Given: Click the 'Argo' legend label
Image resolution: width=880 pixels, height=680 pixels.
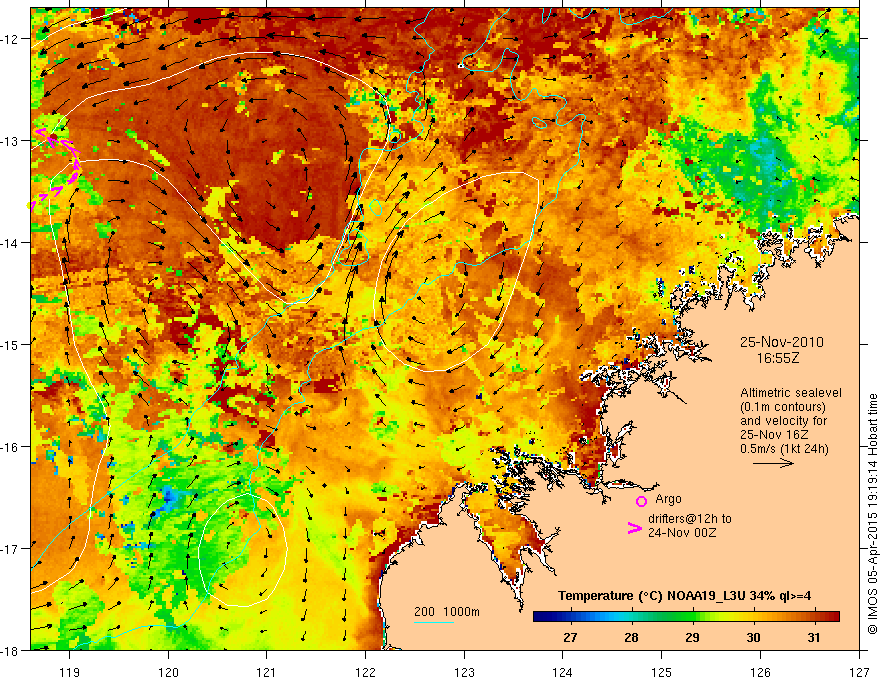Looking at the screenshot, I should (x=668, y=499).
